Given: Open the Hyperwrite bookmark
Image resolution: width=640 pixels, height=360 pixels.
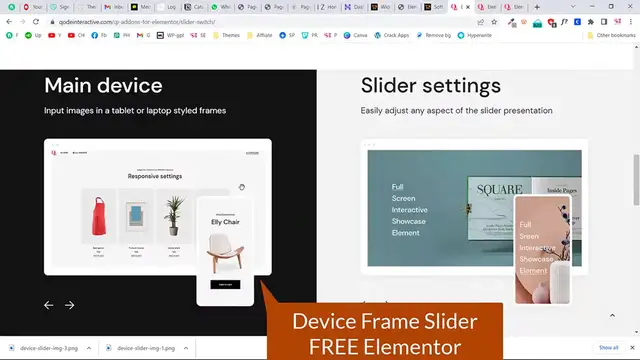Looking at the screenshot, I should click(x=475, y=36).
